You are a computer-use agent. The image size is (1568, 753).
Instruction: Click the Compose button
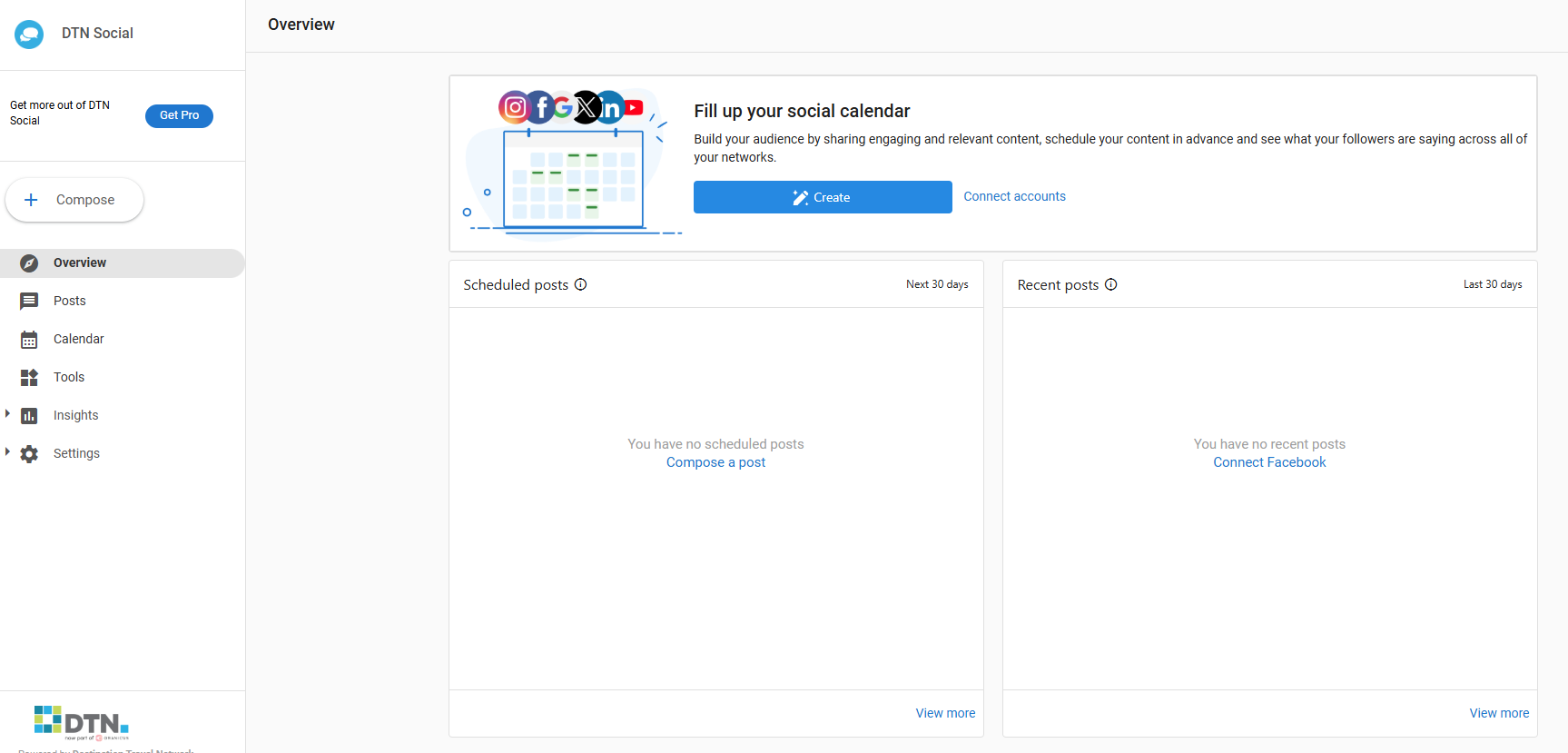(x=74, y=200)
